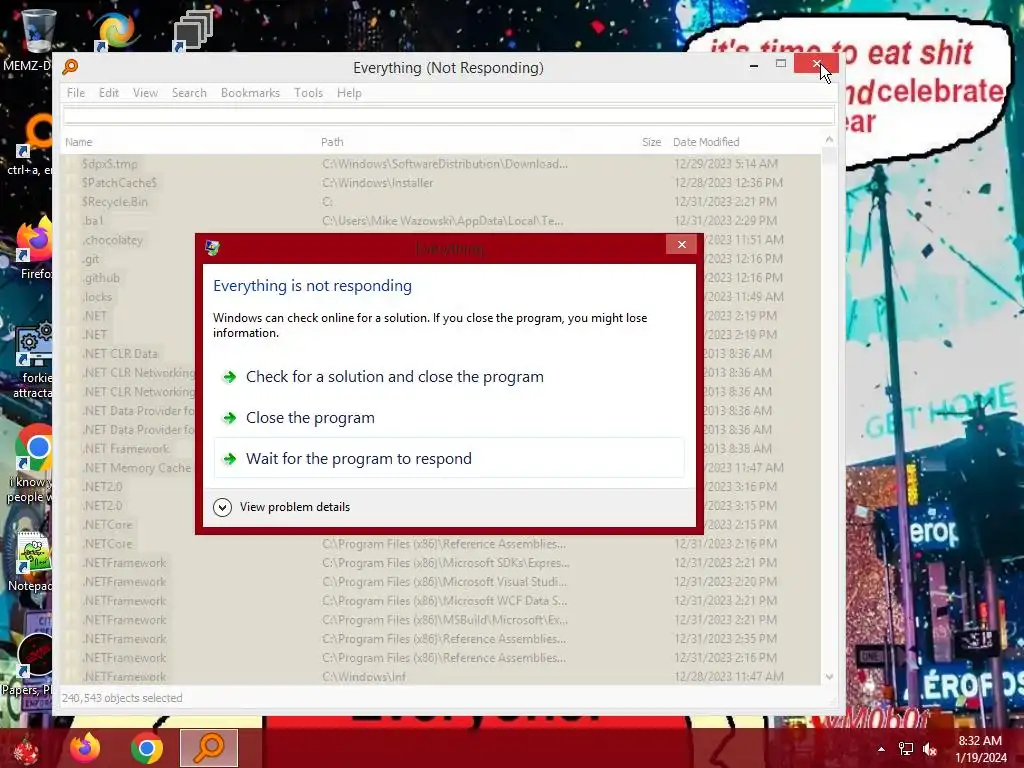Viewport: 1024px width, 768px height.
Task: Click the Everything magnifier icon in title bar
Action: click(71, 67)
